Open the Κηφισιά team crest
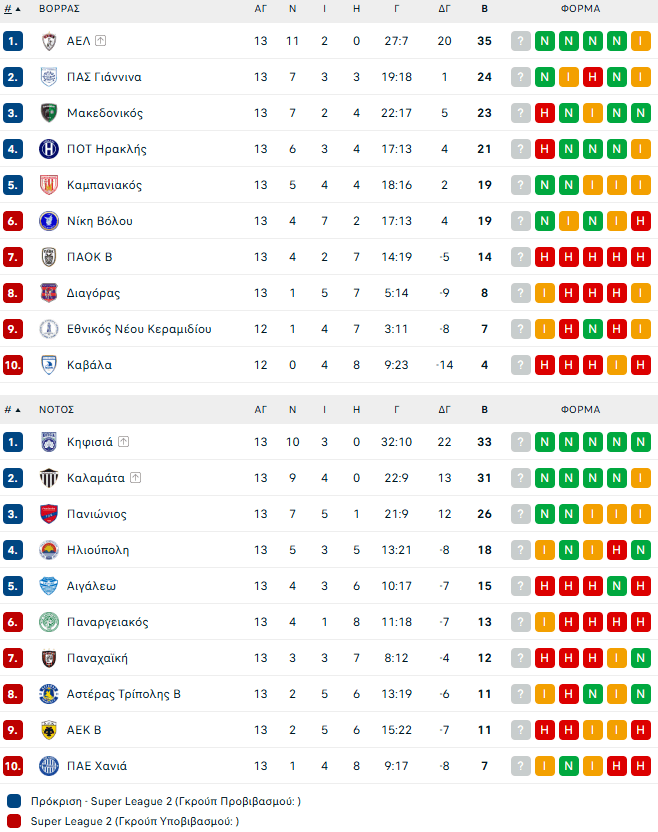Screen dimensions: 658x832 coord(48,442)
